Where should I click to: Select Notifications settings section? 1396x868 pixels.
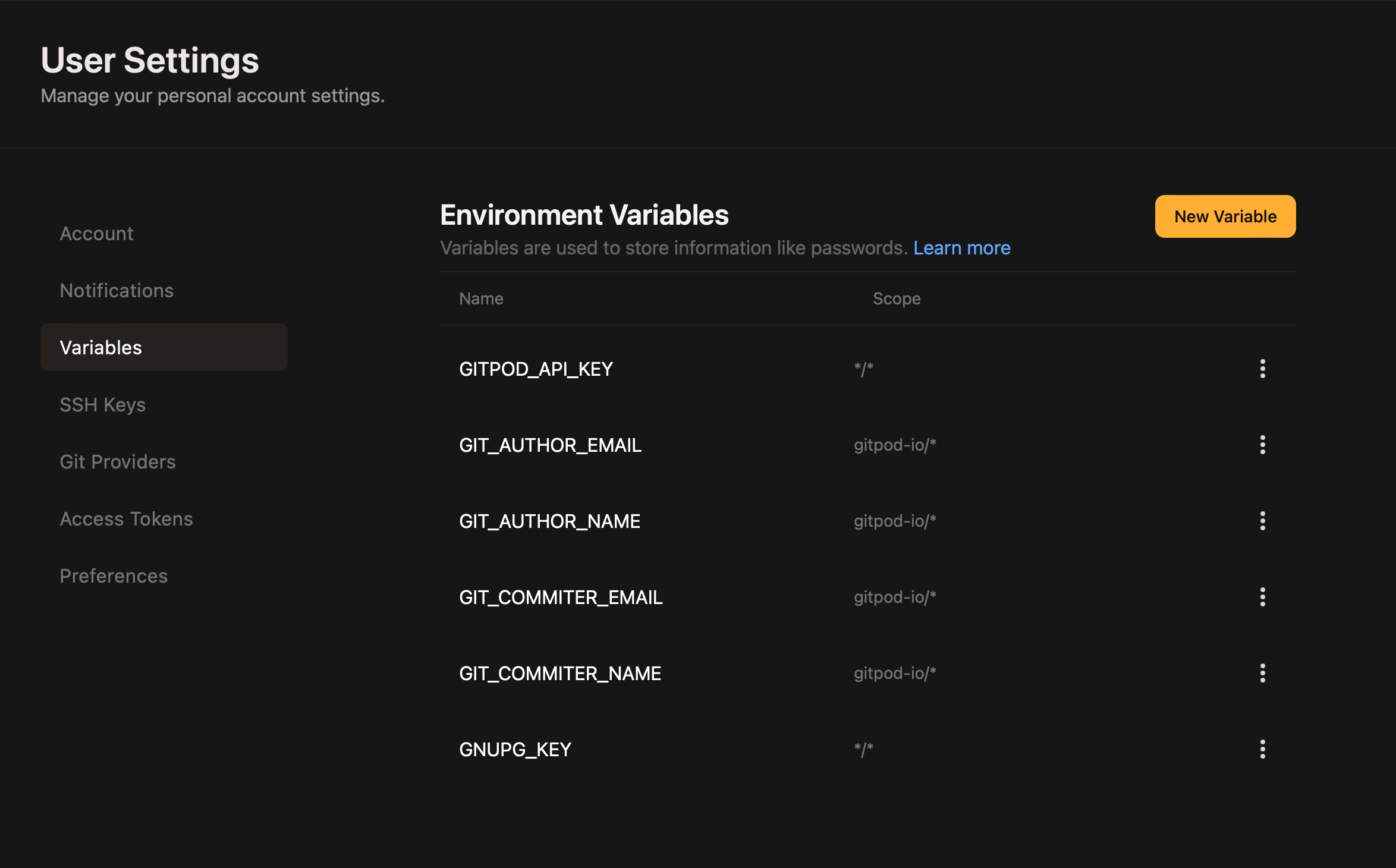click(115, 290)
